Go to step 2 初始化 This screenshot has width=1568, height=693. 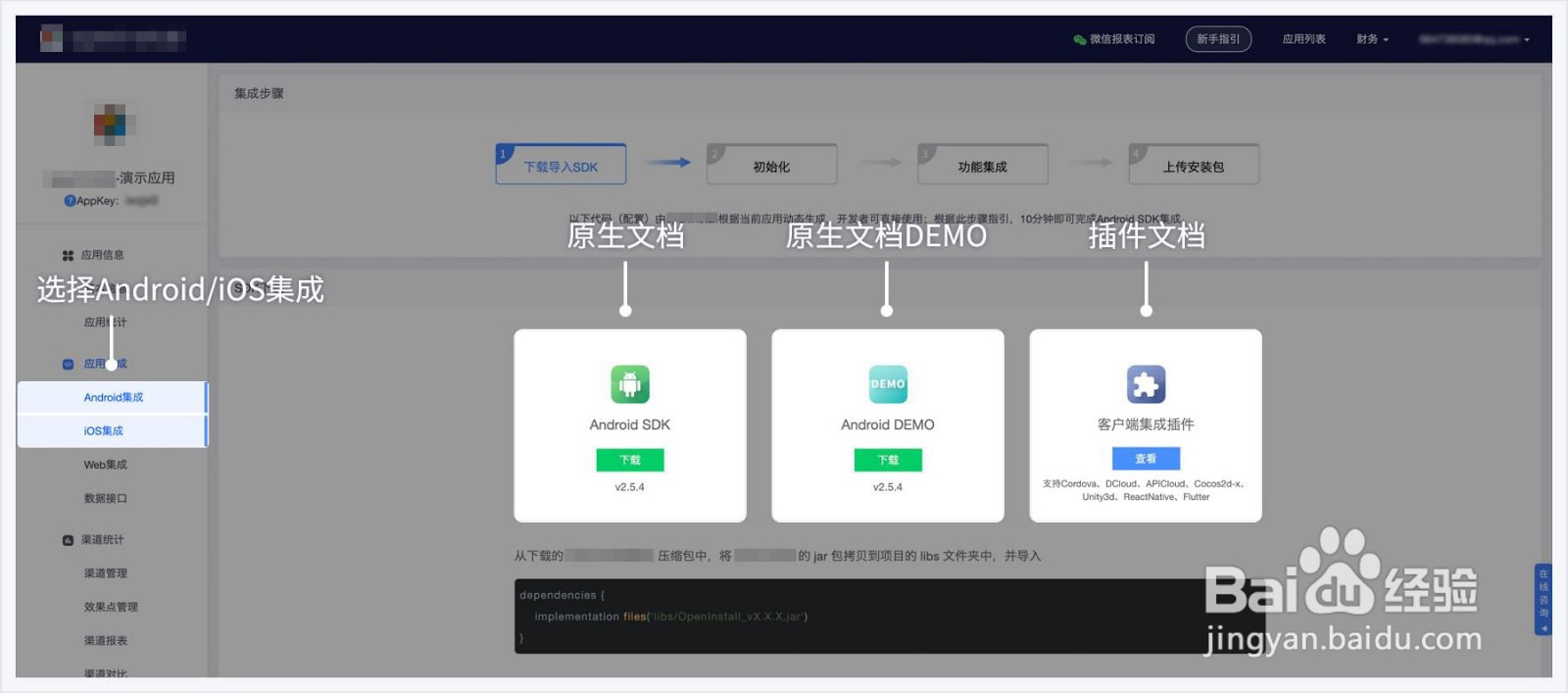(x=771, y=165)
